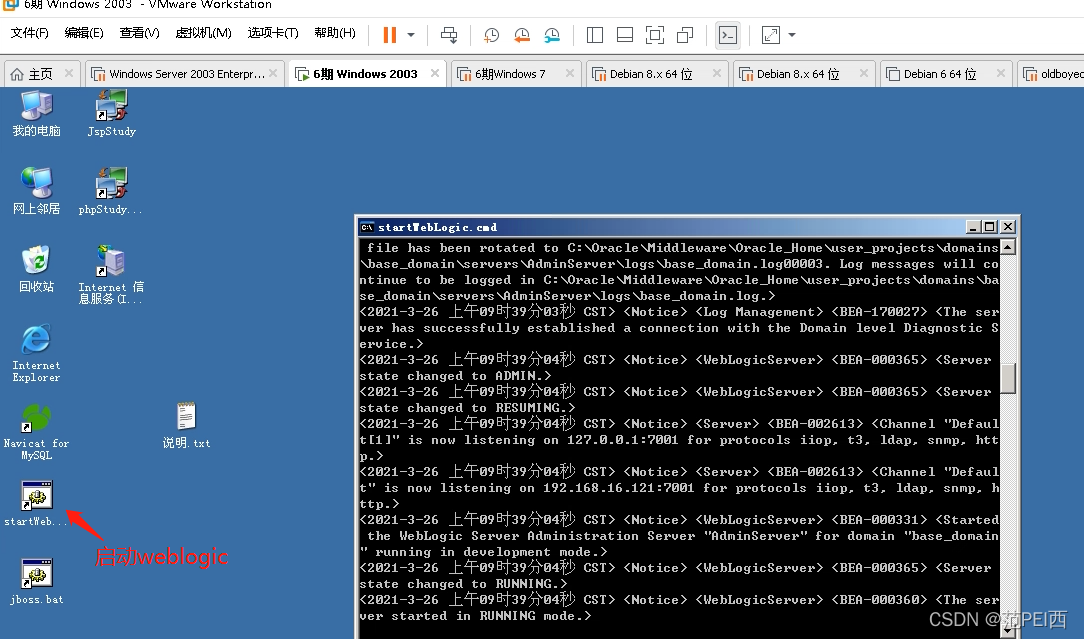Click the console vertical scrollbar thumb

pyautogui.click(x=1008, y=378)
